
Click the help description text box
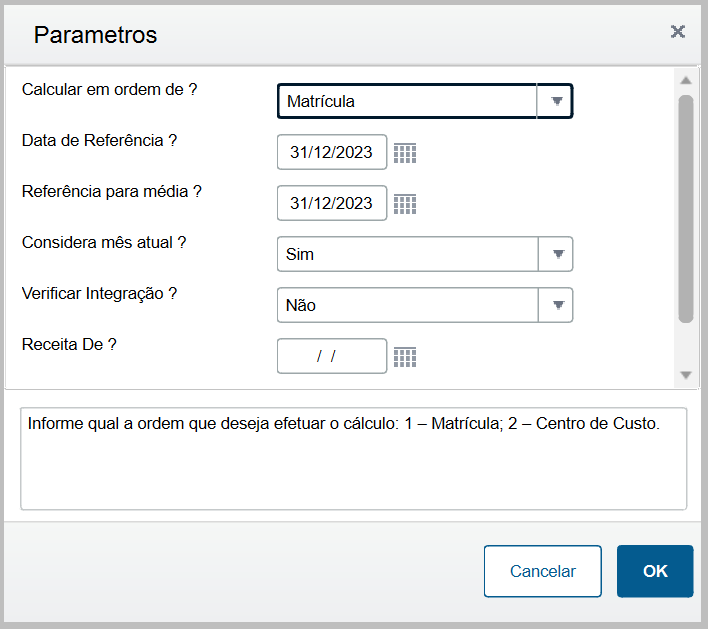pyautogui.click(x=354, y=459)
